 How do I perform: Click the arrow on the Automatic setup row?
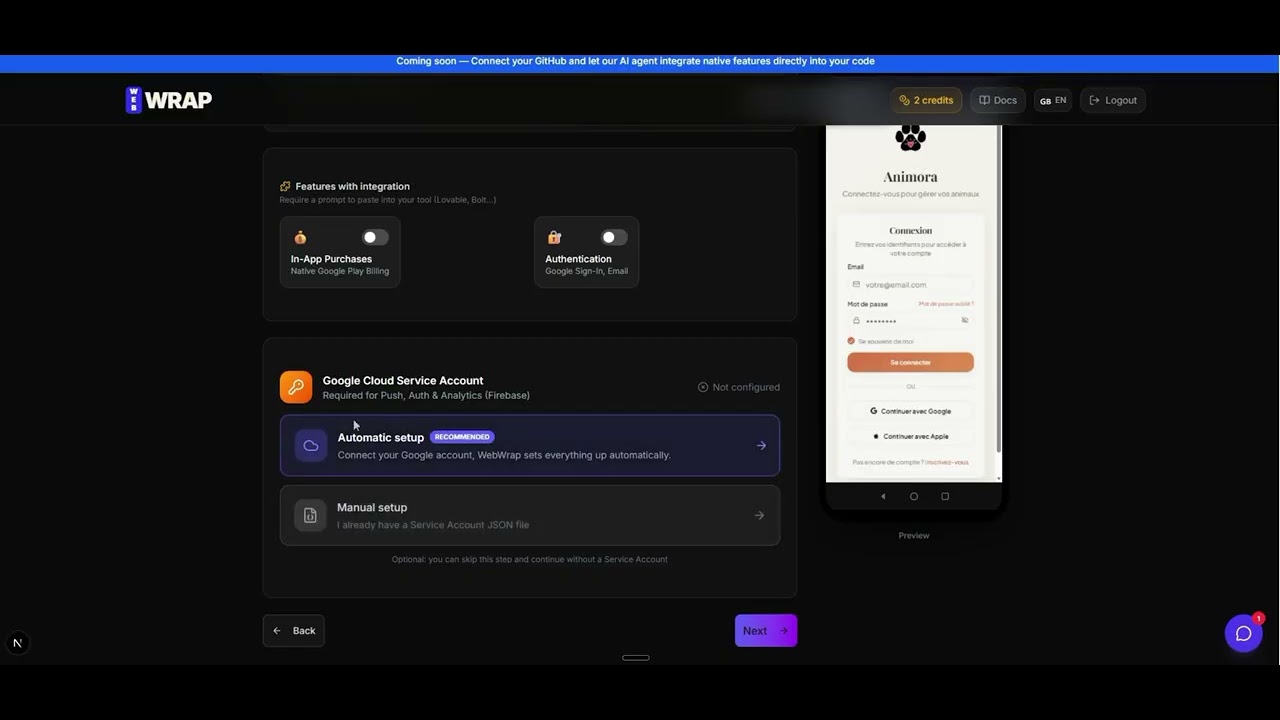(x=761, y=446)
